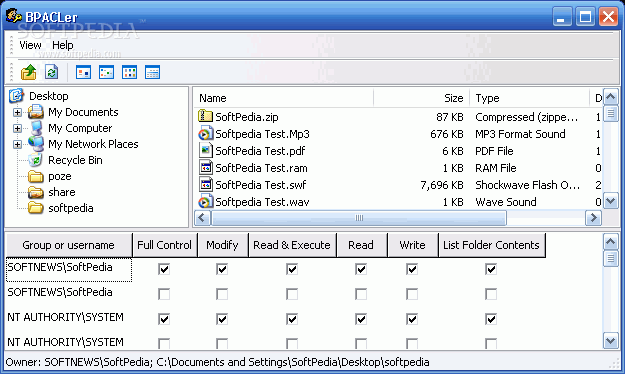Click the 'Wave Sound' type cell
This screenshot has height=374, width=625.
(x=506, y=202)
